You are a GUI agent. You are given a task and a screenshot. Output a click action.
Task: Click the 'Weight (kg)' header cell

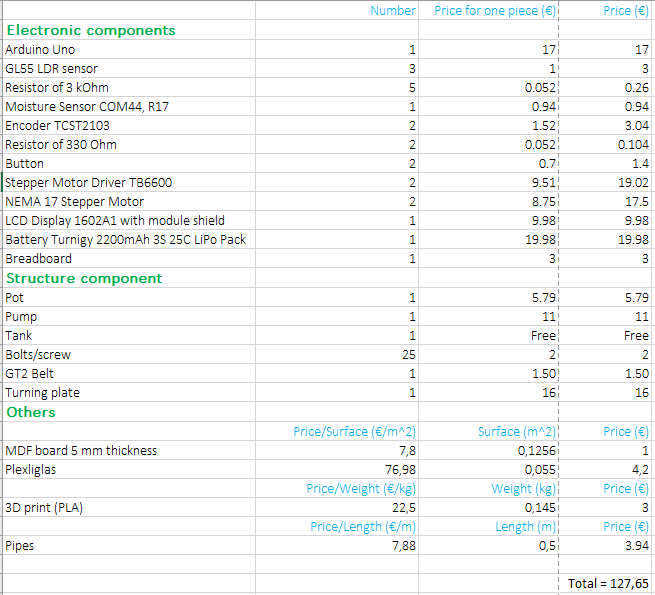coord(488,488)
